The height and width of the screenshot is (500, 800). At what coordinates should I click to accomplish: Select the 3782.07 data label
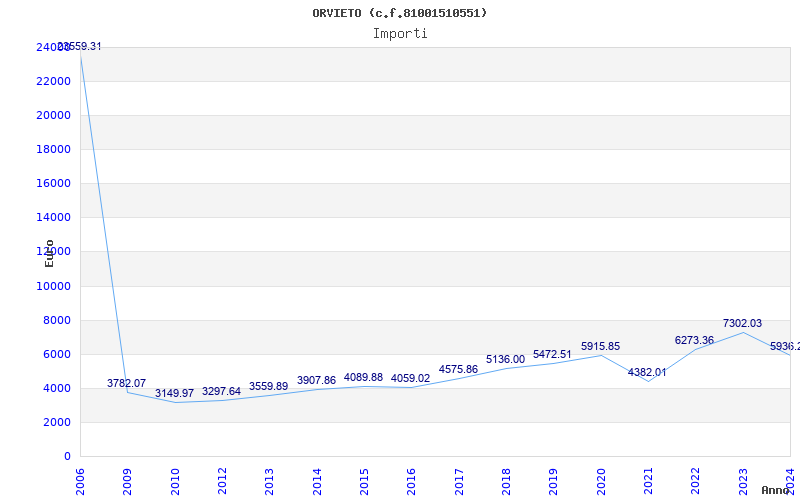click(127, 383)
